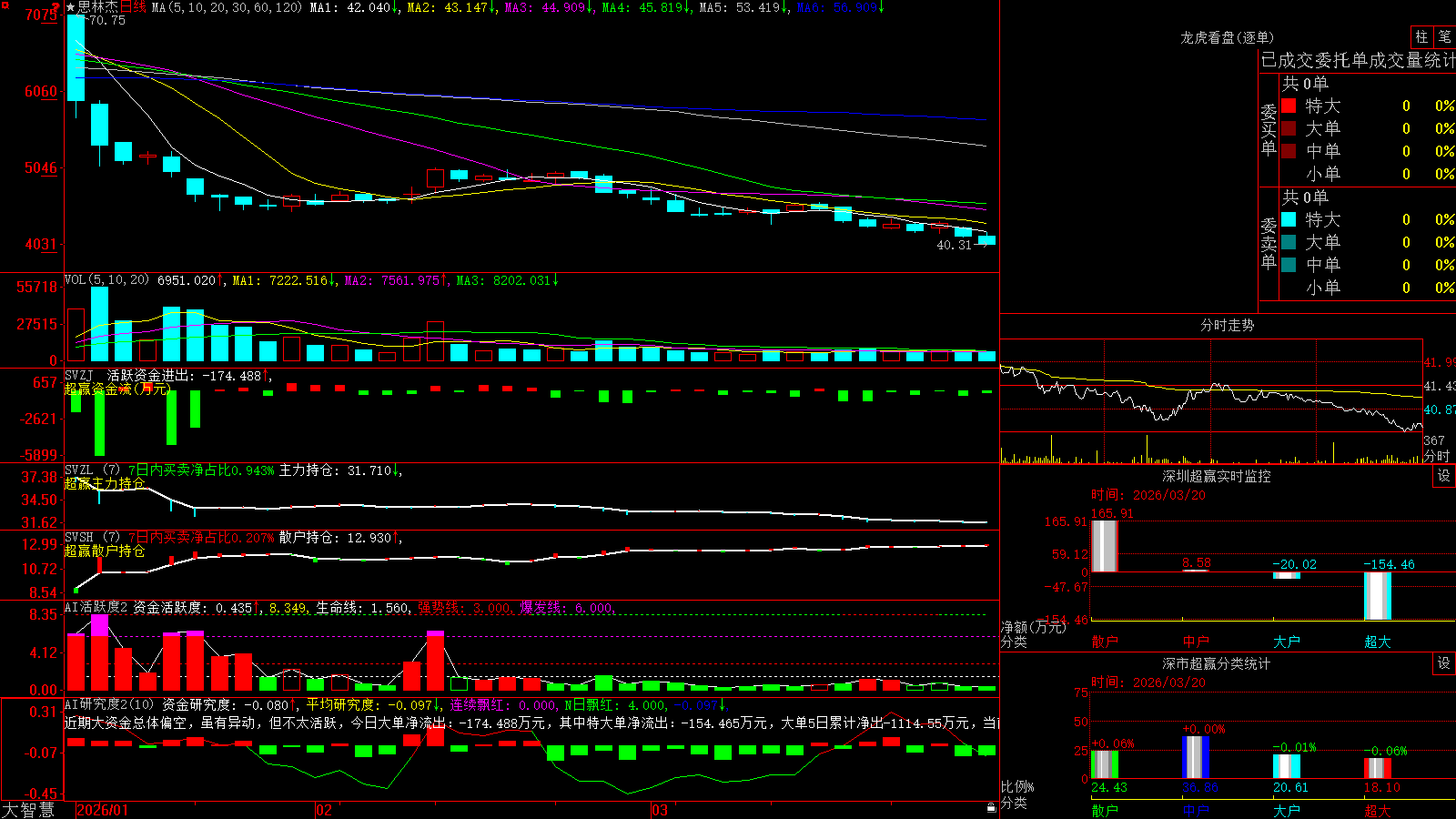Click the 时间: 2026/03/20 label in 实时监控
The width and height of the screenshot is (1456, 819).
coord(1148,495)
